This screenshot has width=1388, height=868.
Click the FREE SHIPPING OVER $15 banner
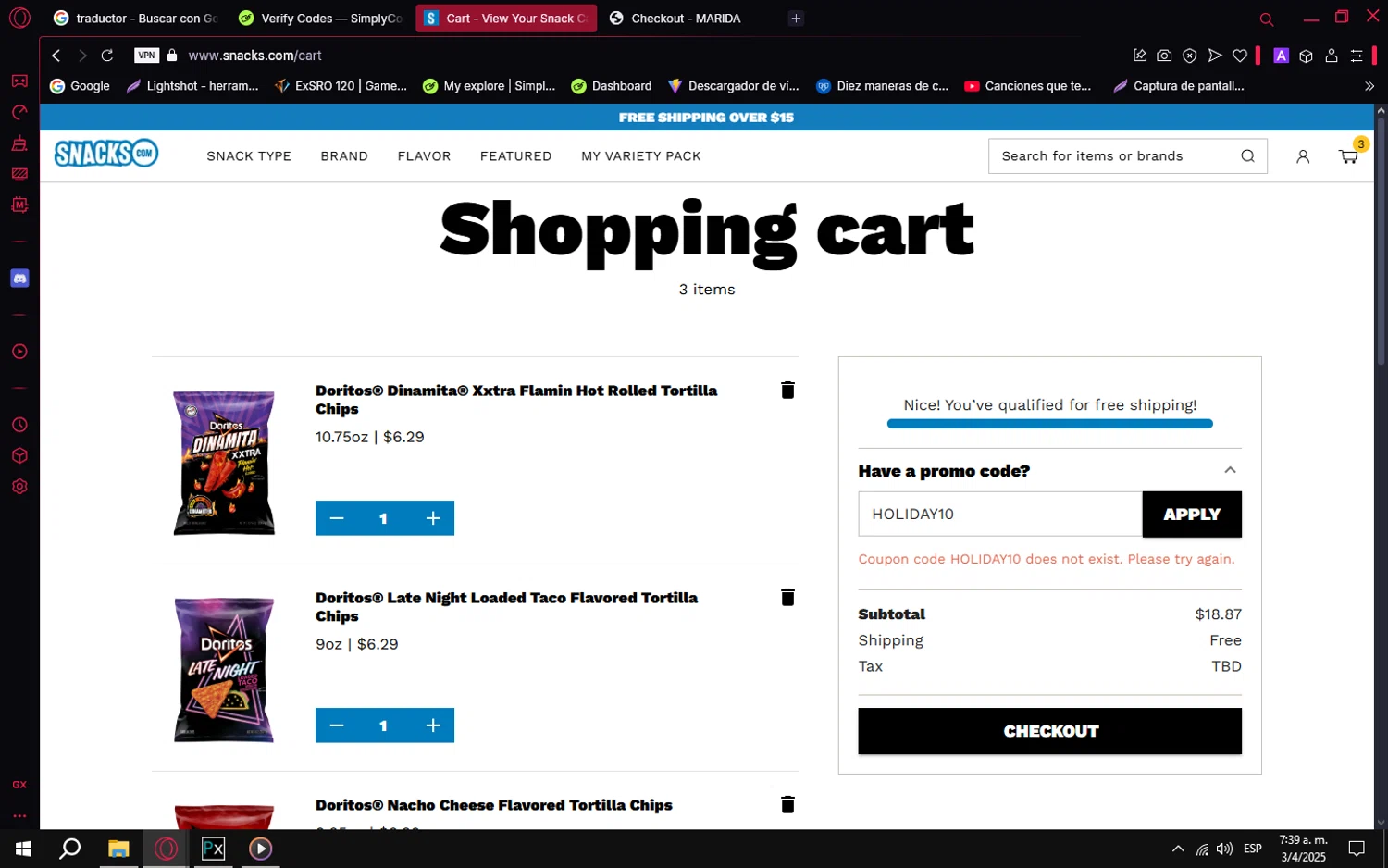[706, 117]
